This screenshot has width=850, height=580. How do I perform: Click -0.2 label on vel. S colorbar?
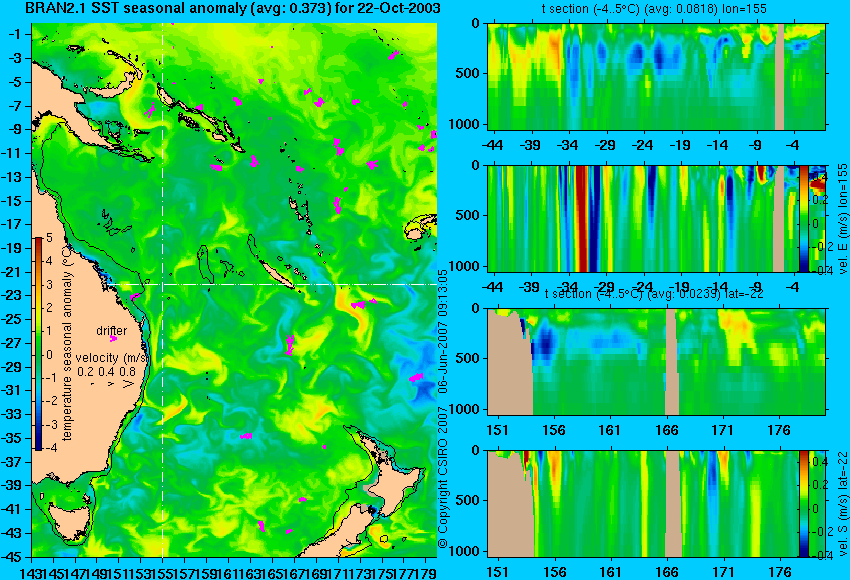pos(818,532)
